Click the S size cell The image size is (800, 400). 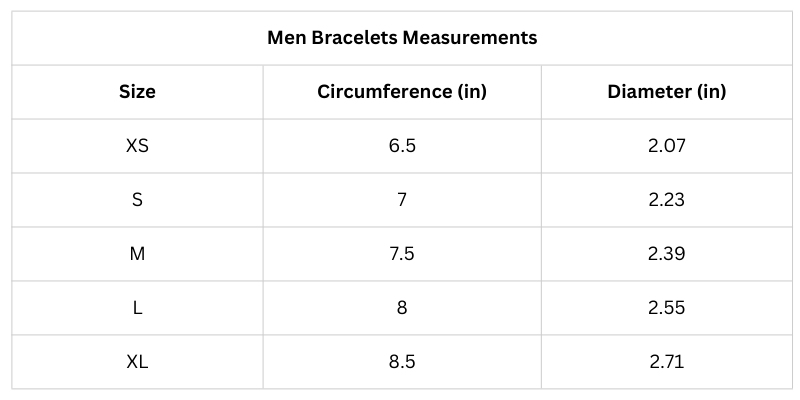(x=137, y=200)
